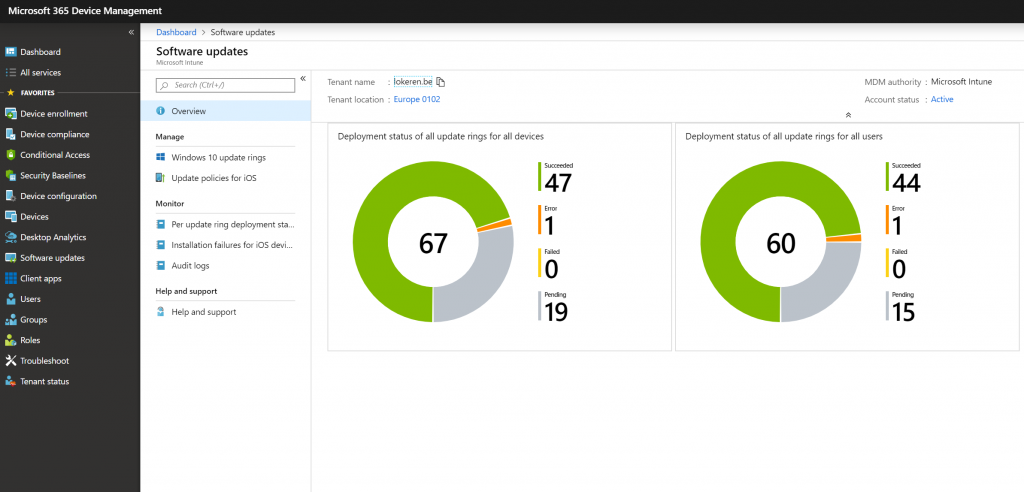
Task: Click the Device configuration icon
Action: 10,196
